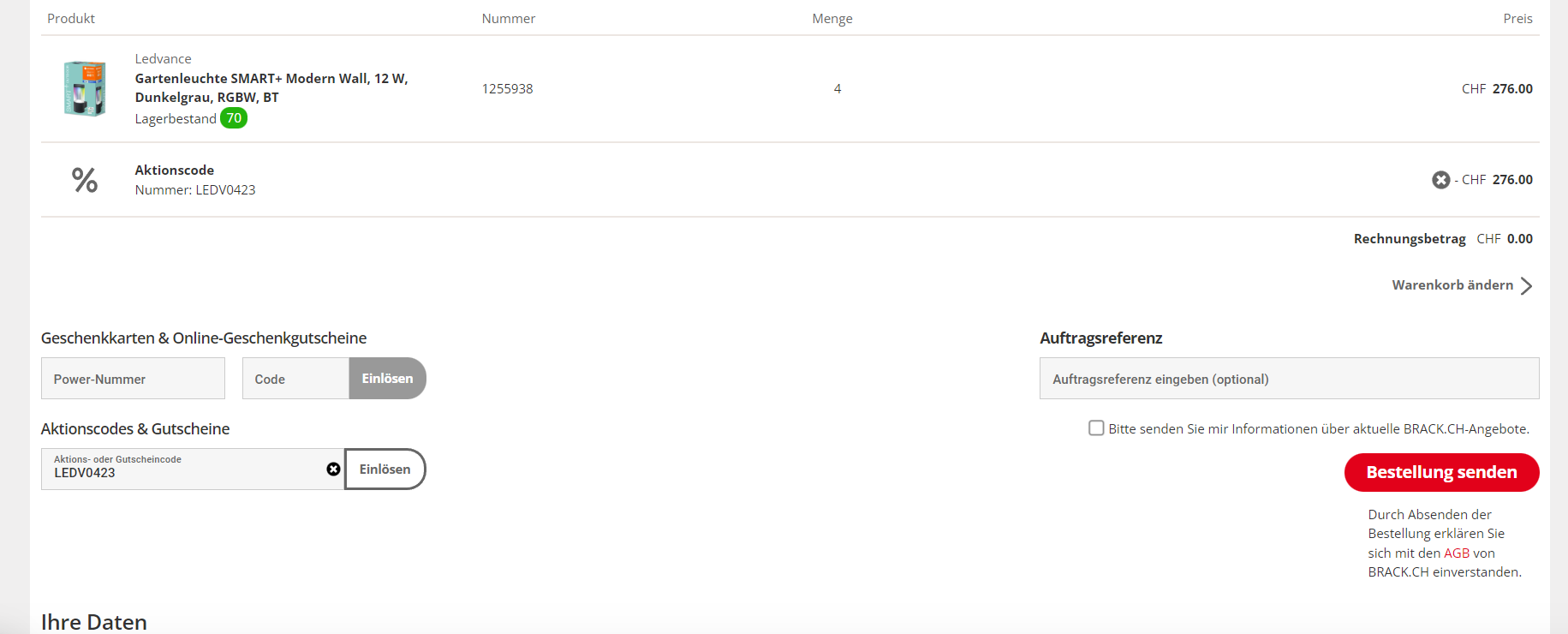1568x634 pixels.
Task: Clear the coupon code field with the X icon
Action: coord(333,470)
